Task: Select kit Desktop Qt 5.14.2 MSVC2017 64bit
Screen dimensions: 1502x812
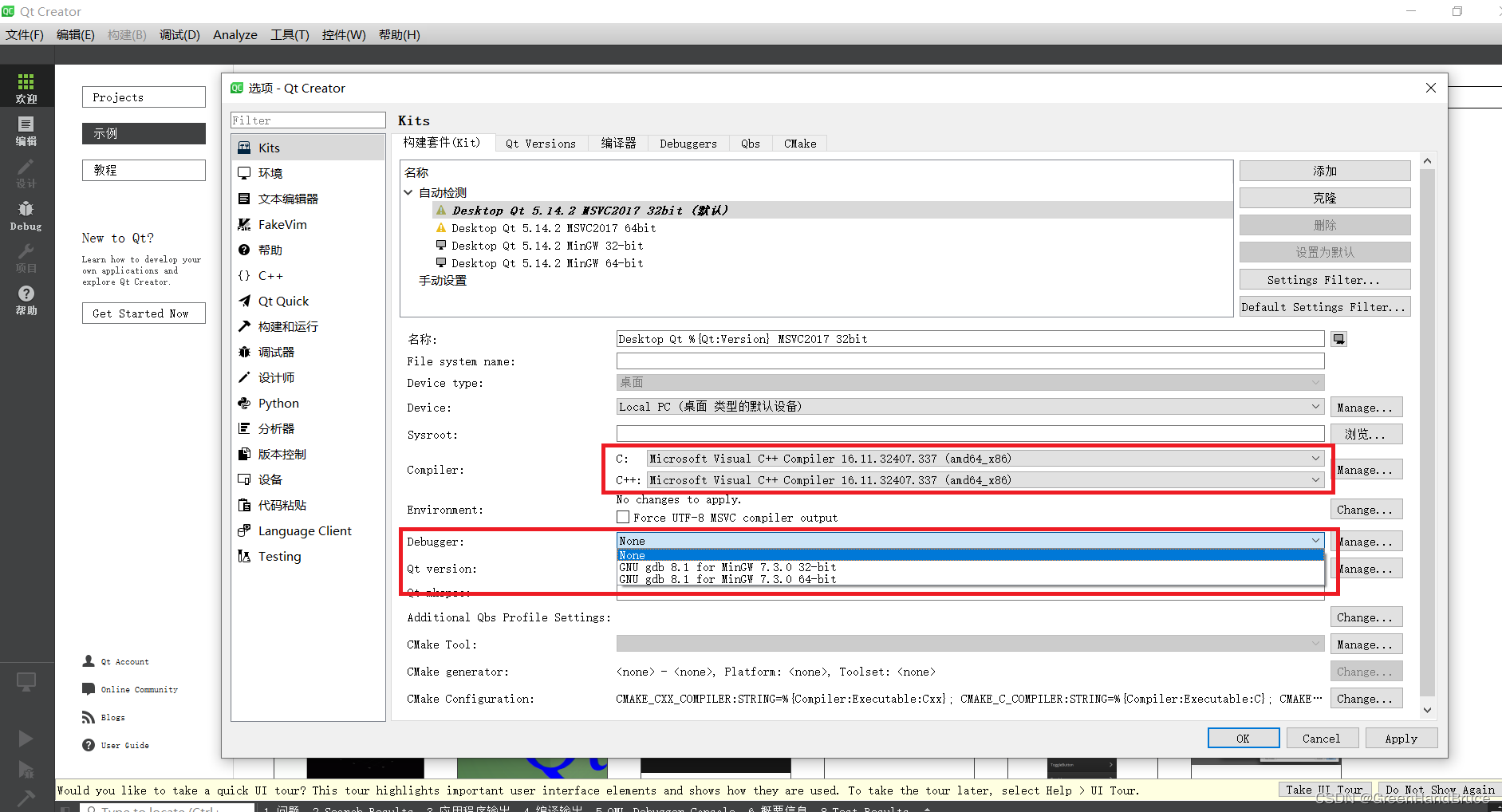Action: (554, 228)
